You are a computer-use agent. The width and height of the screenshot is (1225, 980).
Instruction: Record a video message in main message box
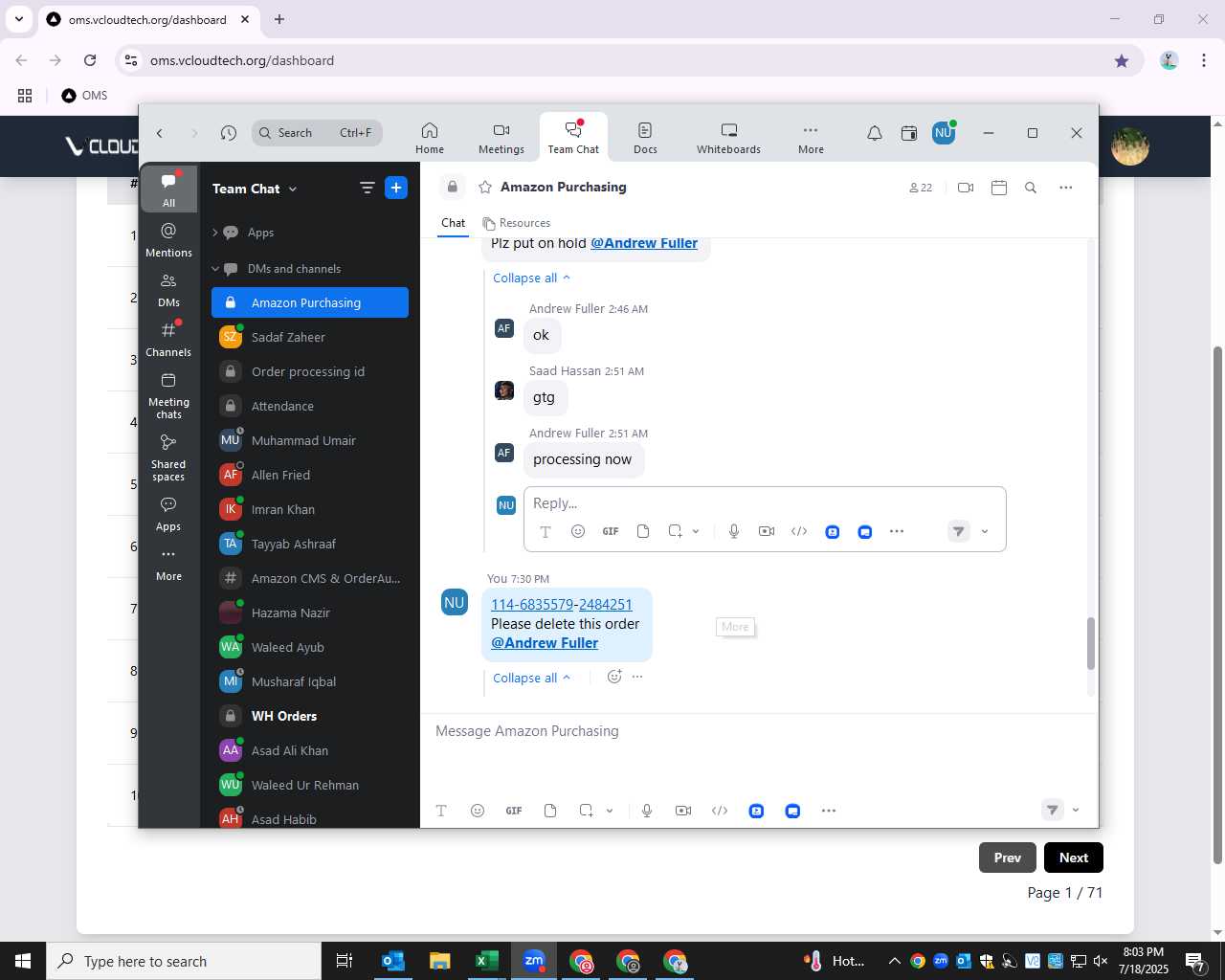tap(683, 811)
